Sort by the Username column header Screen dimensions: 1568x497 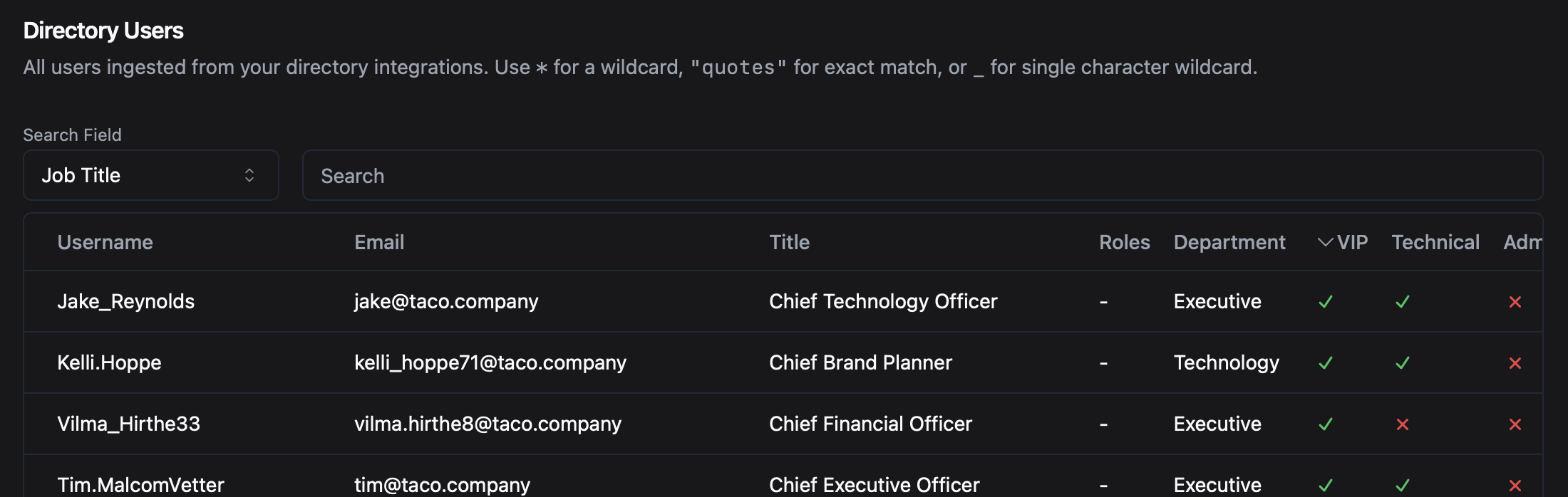point(105,242)
